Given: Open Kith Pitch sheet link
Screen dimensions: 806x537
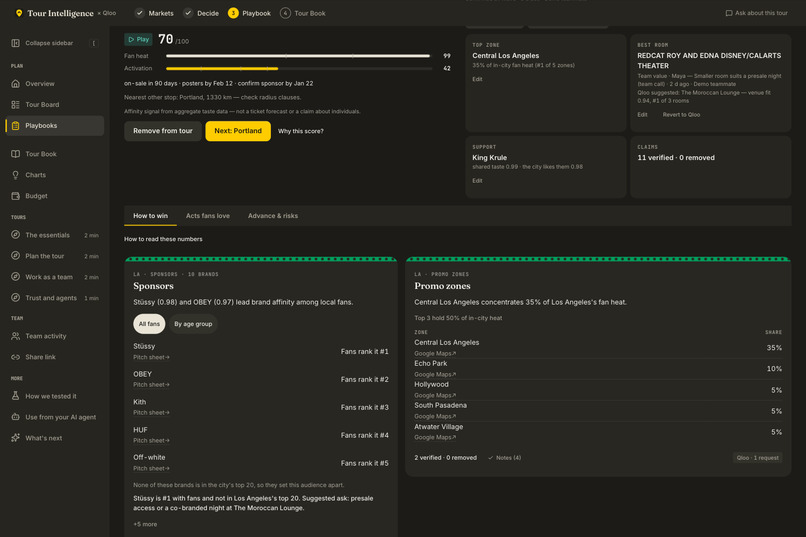Looking at the screenshot, I should (151, 413).
